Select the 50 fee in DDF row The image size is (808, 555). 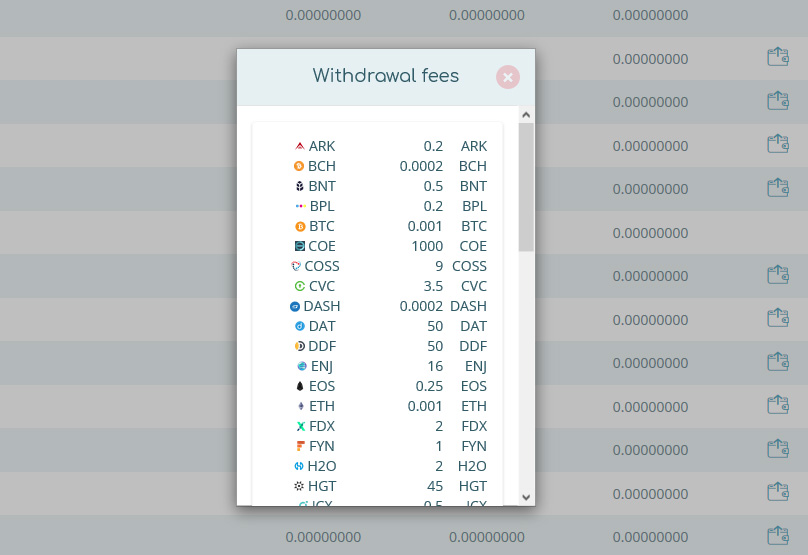coord(435,346)
